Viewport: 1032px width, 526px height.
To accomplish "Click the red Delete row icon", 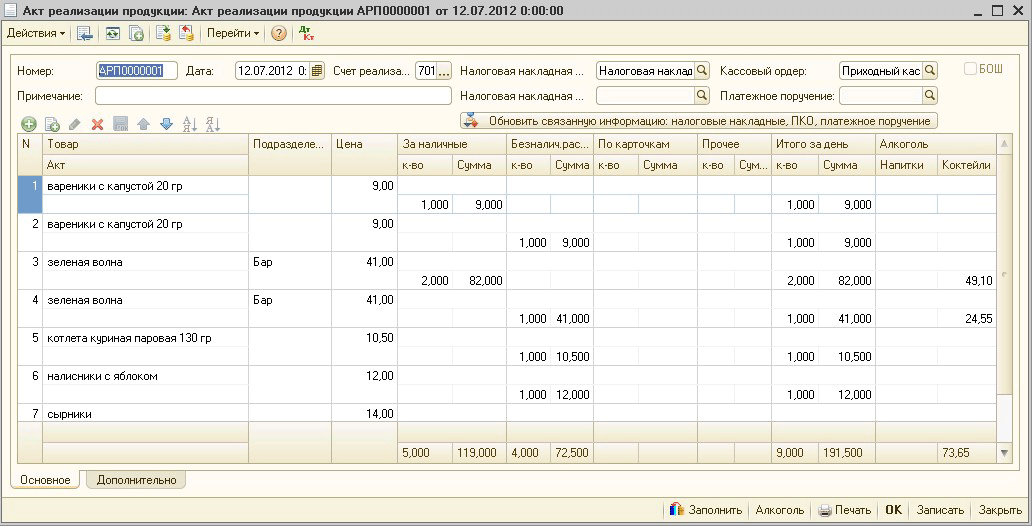I will 98,124.
